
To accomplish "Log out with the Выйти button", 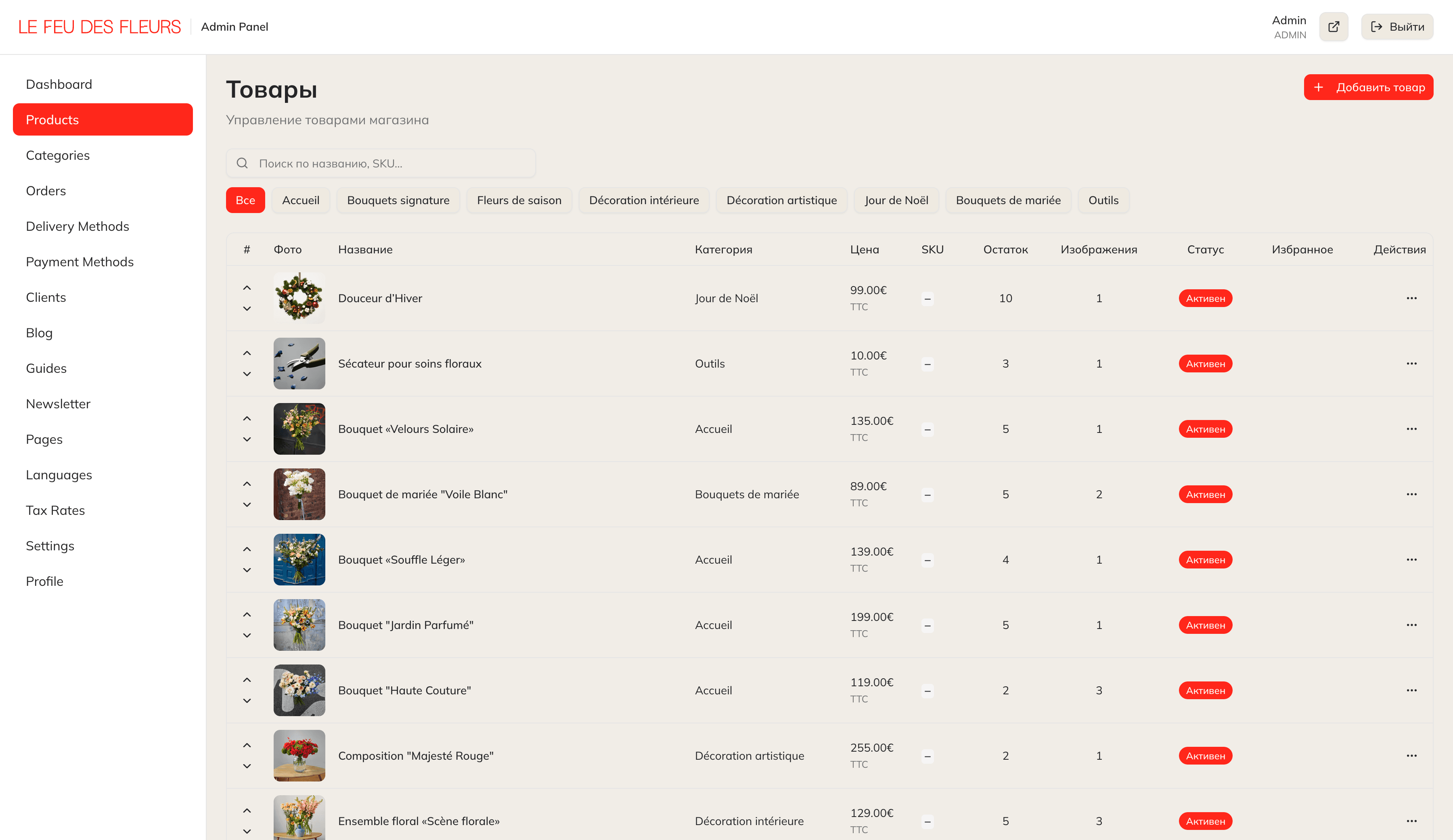I will 1396,27.
